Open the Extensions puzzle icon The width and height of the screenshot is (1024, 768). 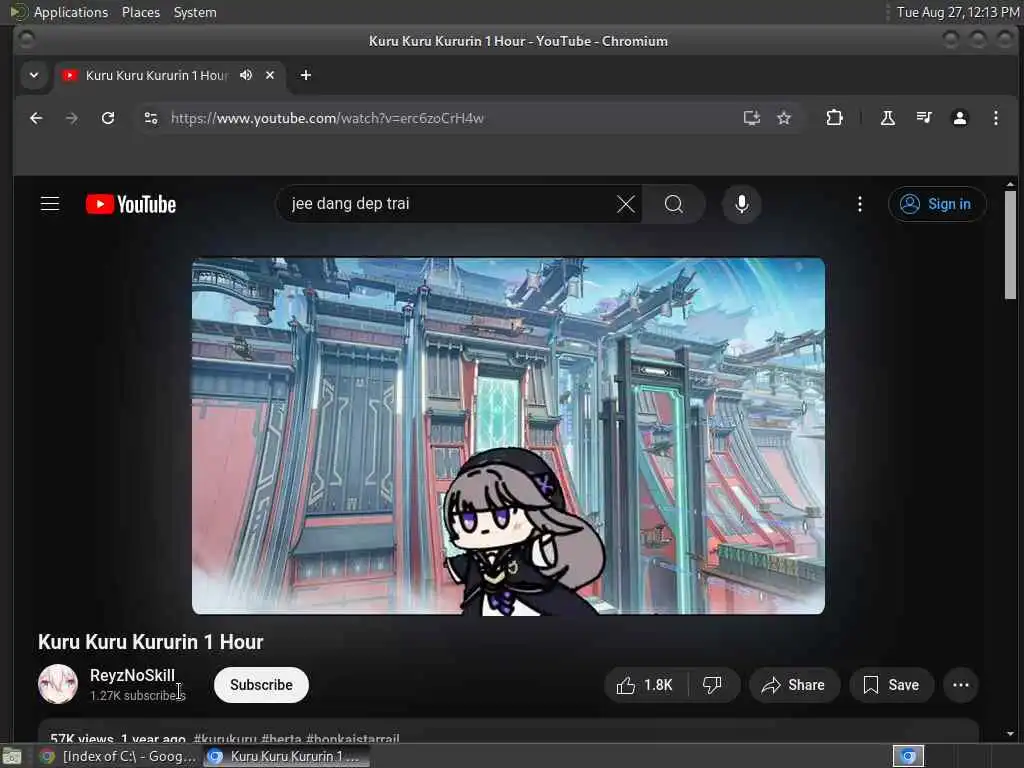pyautogui.click(x=834, y=118)
